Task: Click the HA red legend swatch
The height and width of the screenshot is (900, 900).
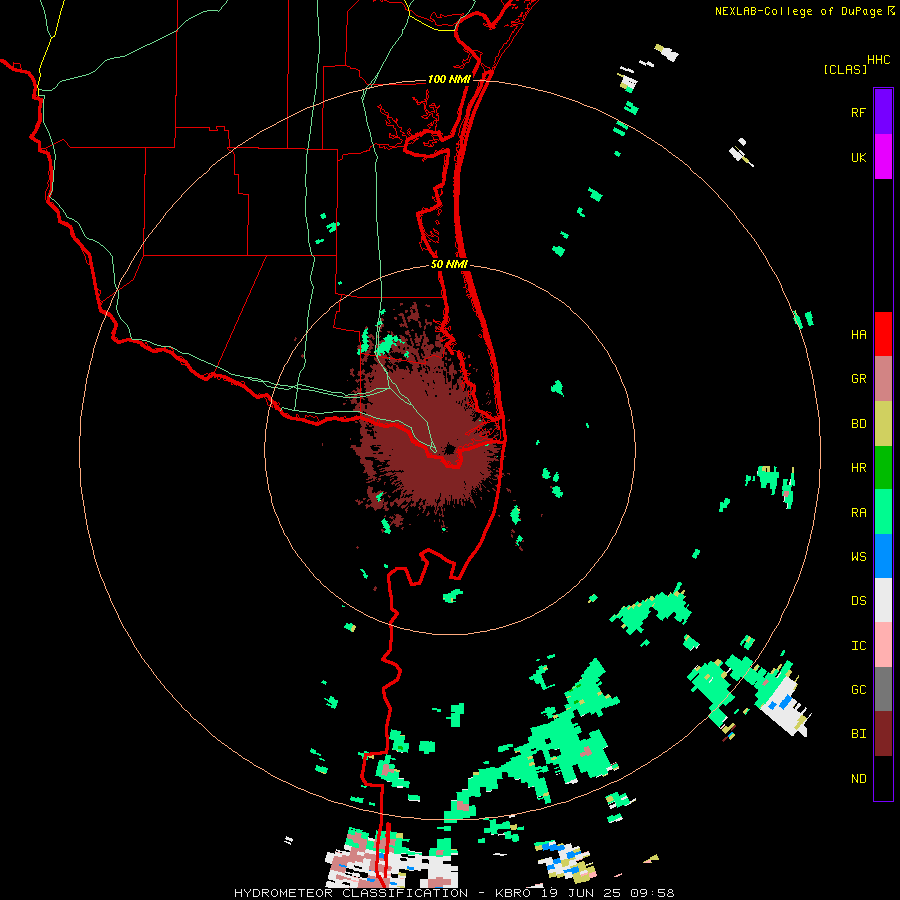Action: point(883,334)
